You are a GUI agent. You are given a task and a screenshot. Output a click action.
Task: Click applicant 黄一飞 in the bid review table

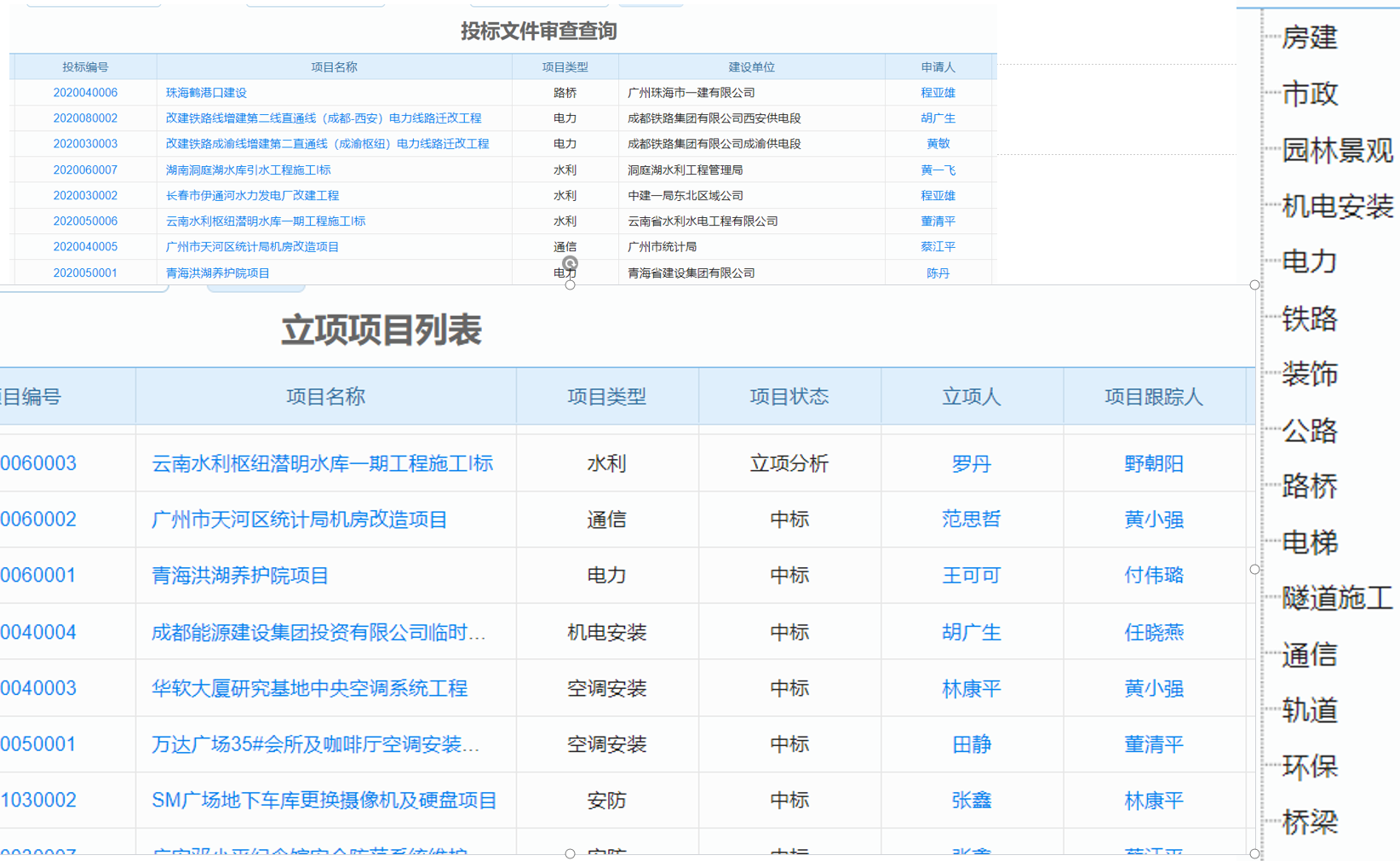[x=938, y=170]
